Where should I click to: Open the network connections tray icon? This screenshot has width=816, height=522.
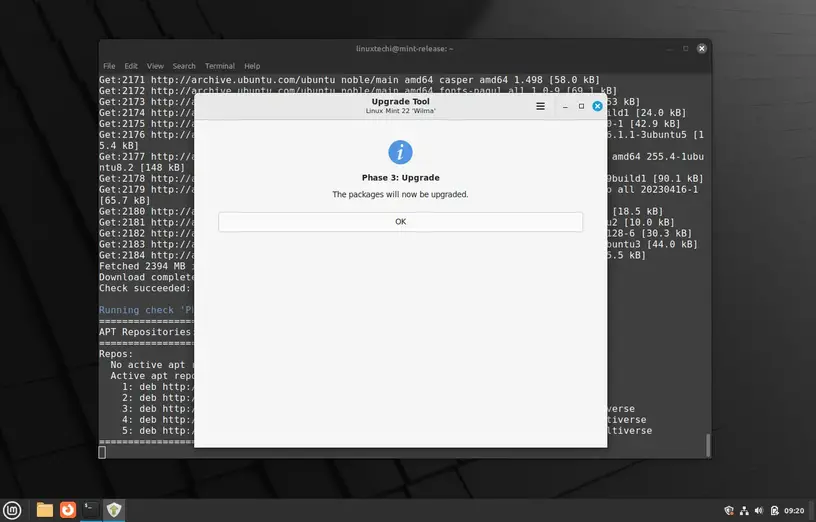(744, 511)
